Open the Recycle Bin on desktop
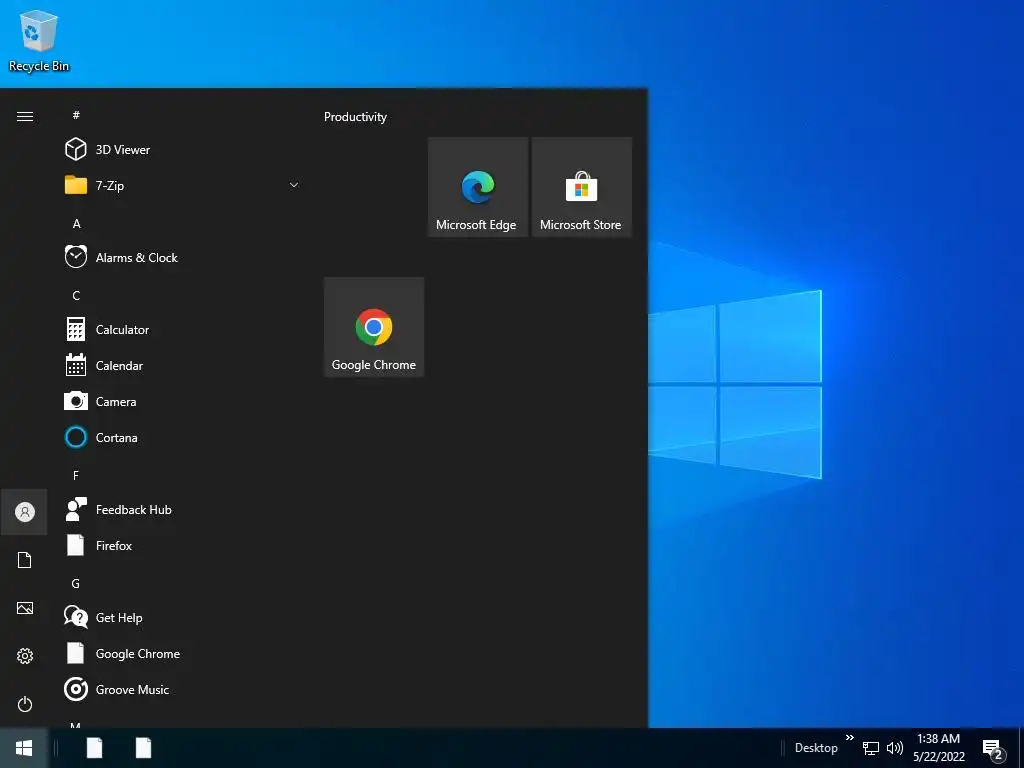The image size is (1024, 768). point(39,40)
